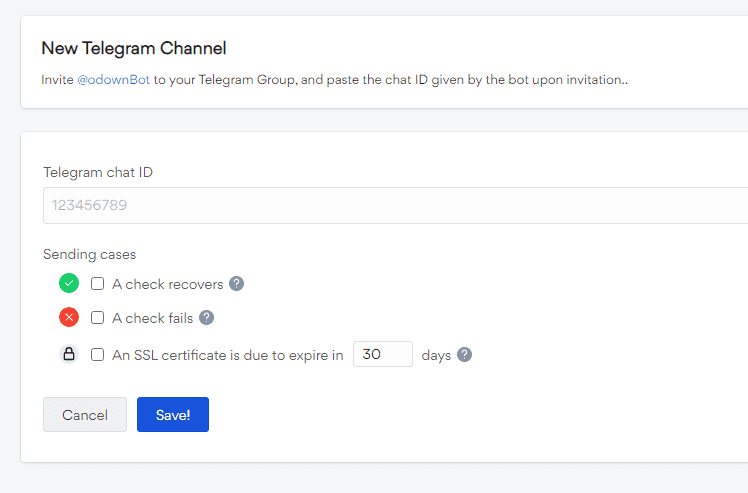Click the green check recovery icon

(x=69, y=283)
